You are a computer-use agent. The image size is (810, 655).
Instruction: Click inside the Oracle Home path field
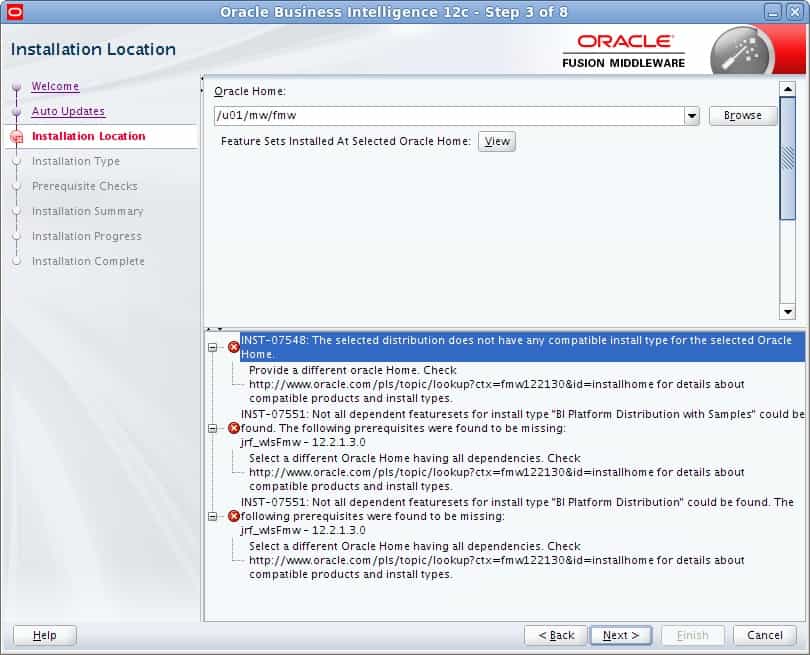400,115
